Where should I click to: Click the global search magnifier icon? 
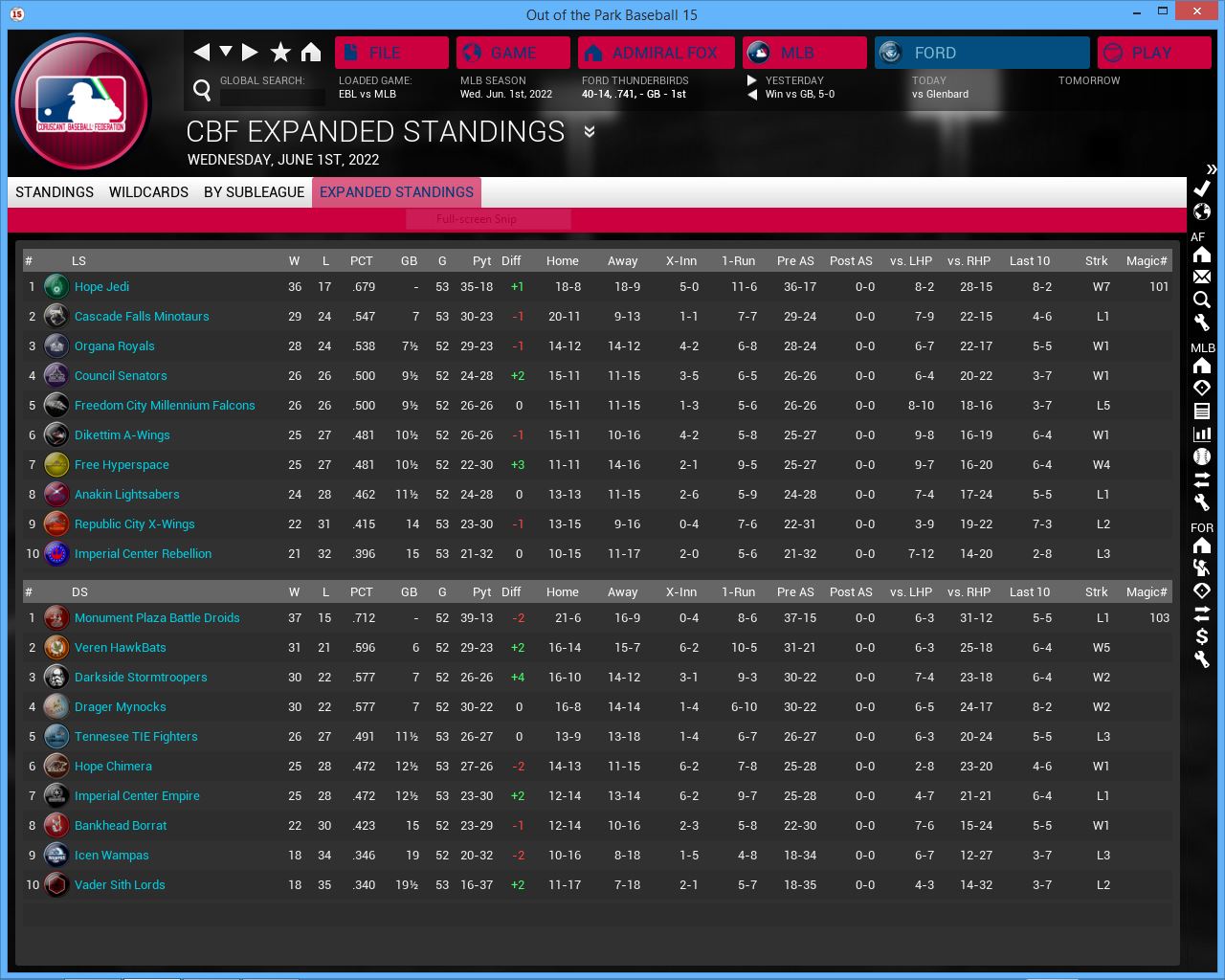202,90
